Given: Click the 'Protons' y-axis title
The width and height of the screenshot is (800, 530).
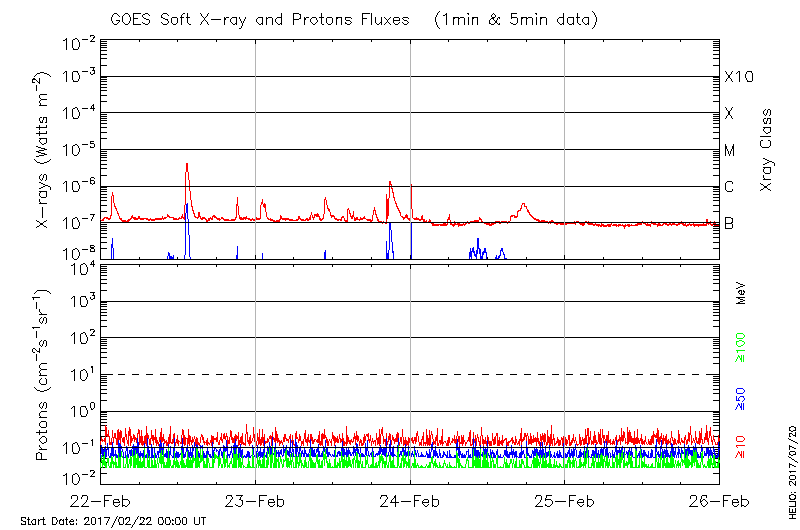Looking at the screenshot, I should pos(42,376).
